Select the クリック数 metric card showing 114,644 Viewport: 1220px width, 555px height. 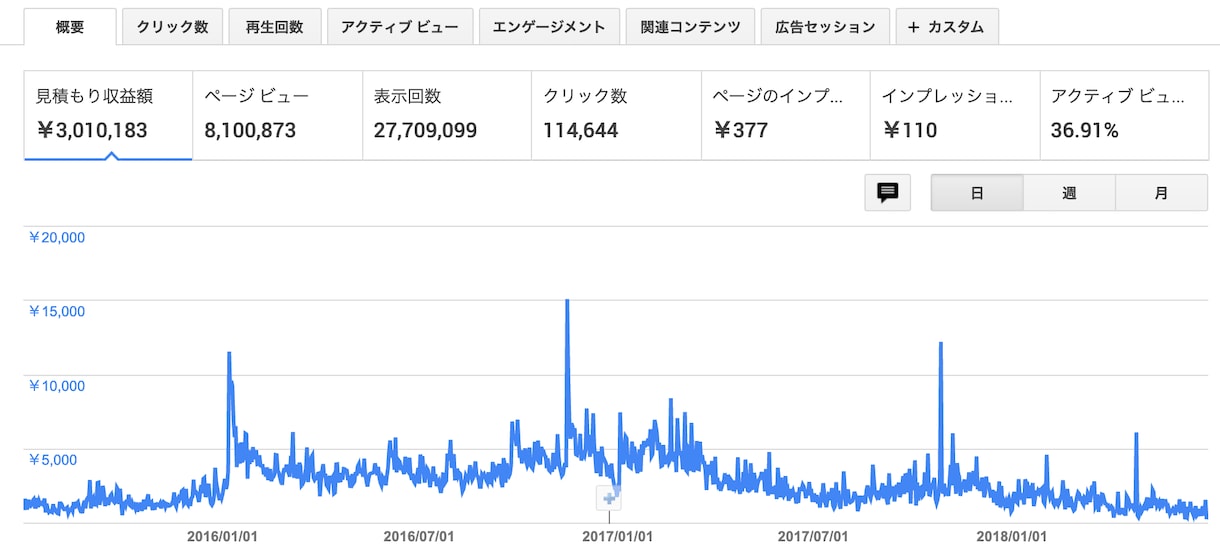pyautogui.click(x=616, y=115)
